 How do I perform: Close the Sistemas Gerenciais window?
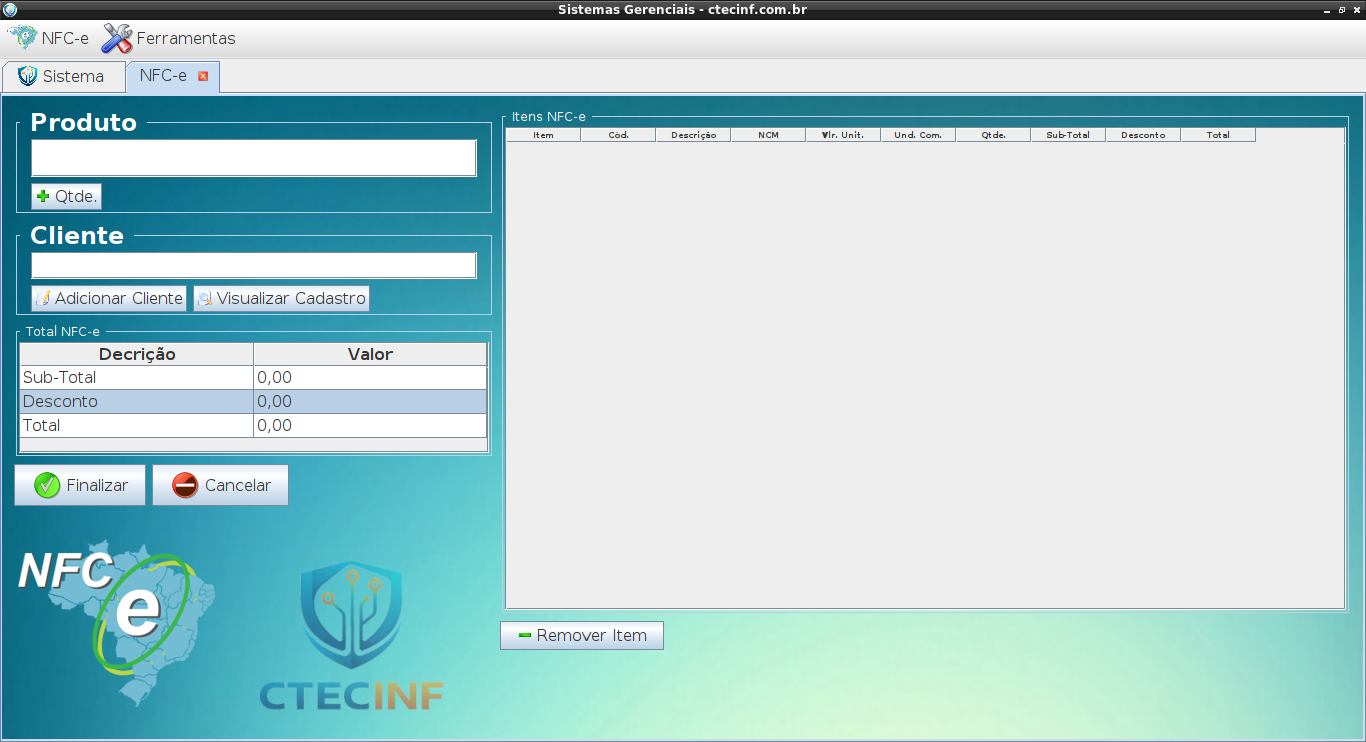[1356, 9]
